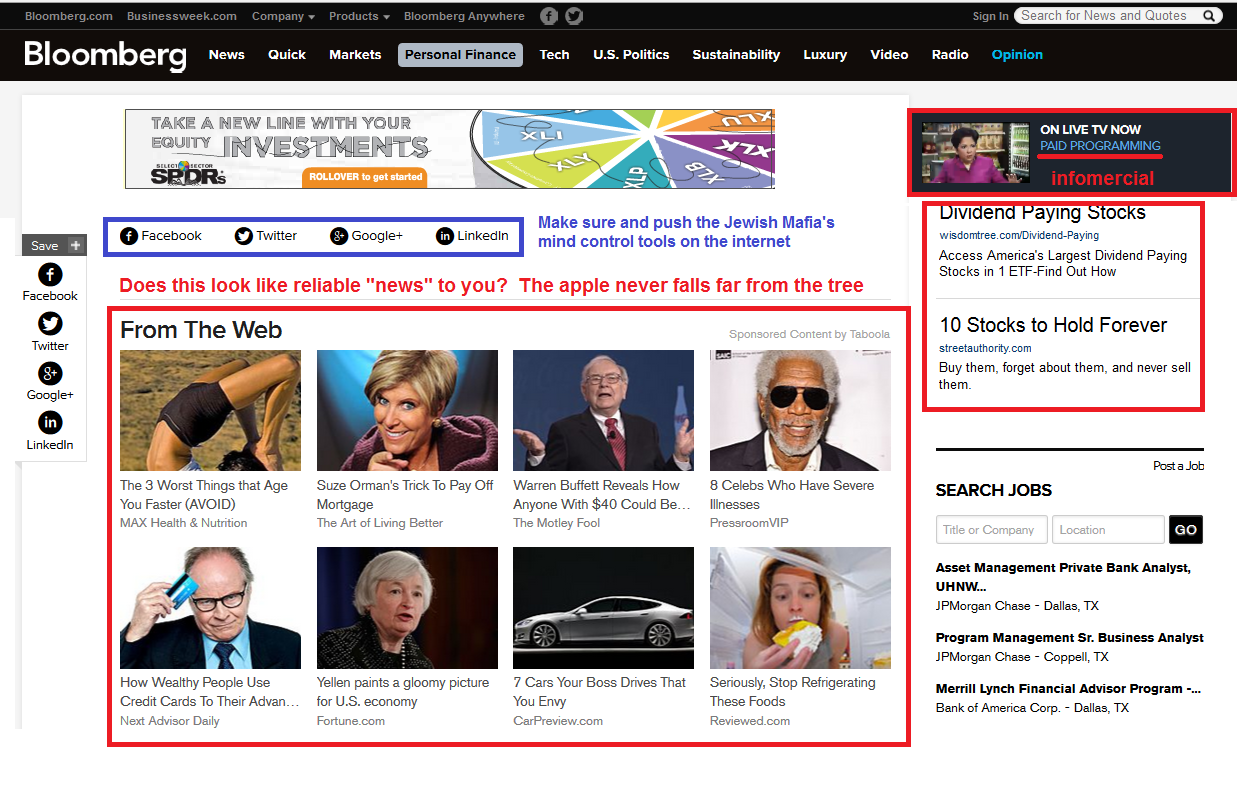
Task: Click the wisdomtree.com/Dividend-Paying link
Action: (x=1019, y=235)
